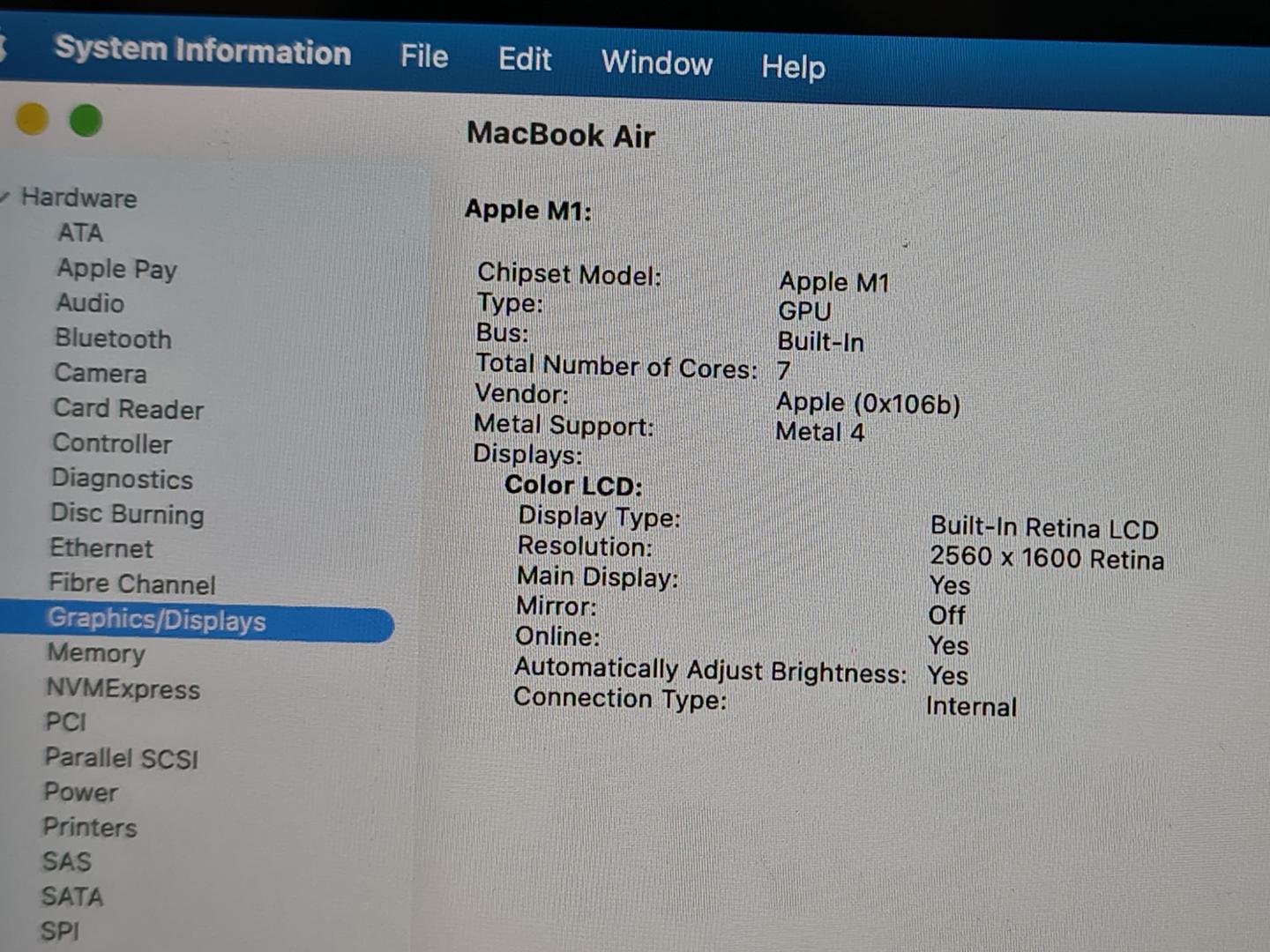Show Memory information
This screenshot has width=1270, height=952.
pos(96,653)
